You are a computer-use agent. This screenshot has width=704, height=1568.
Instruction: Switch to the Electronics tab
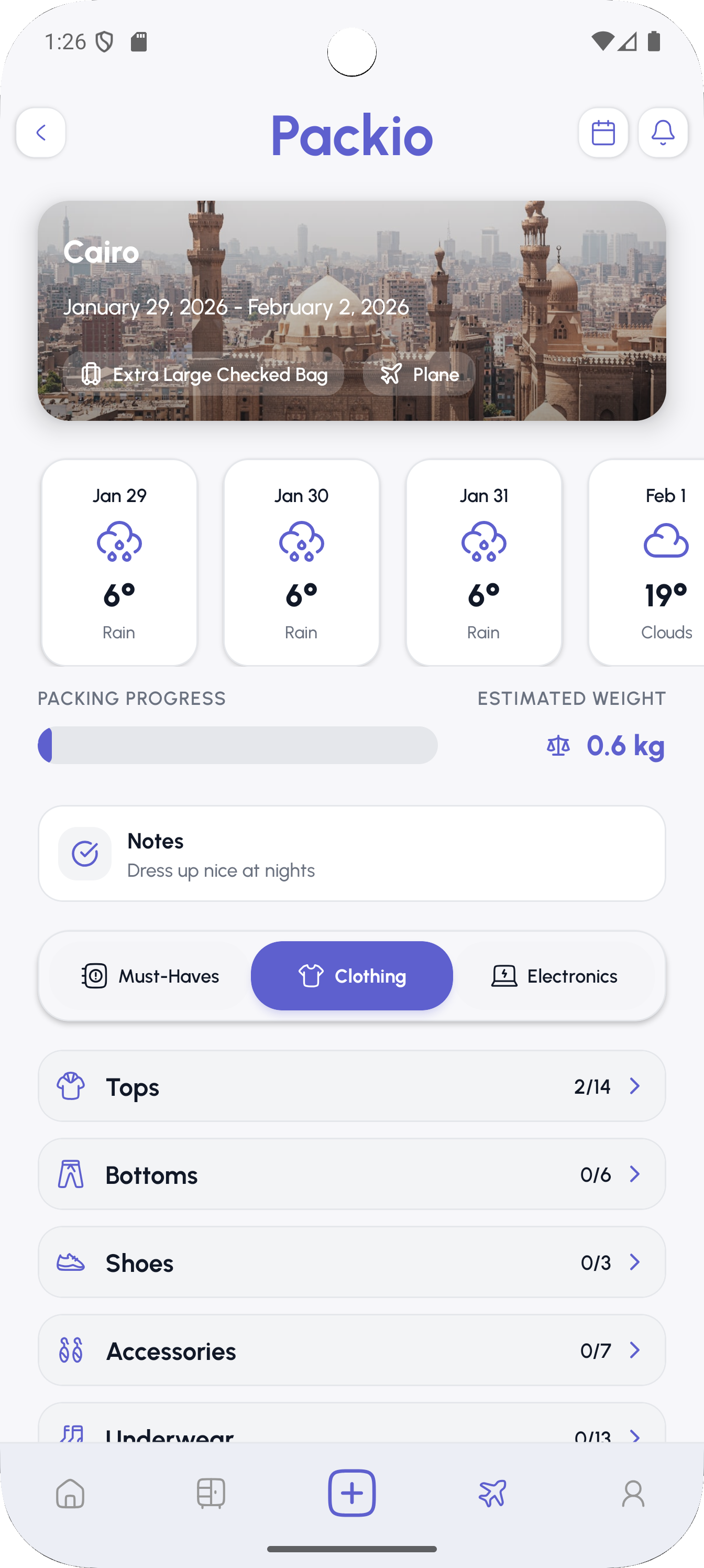554,976
